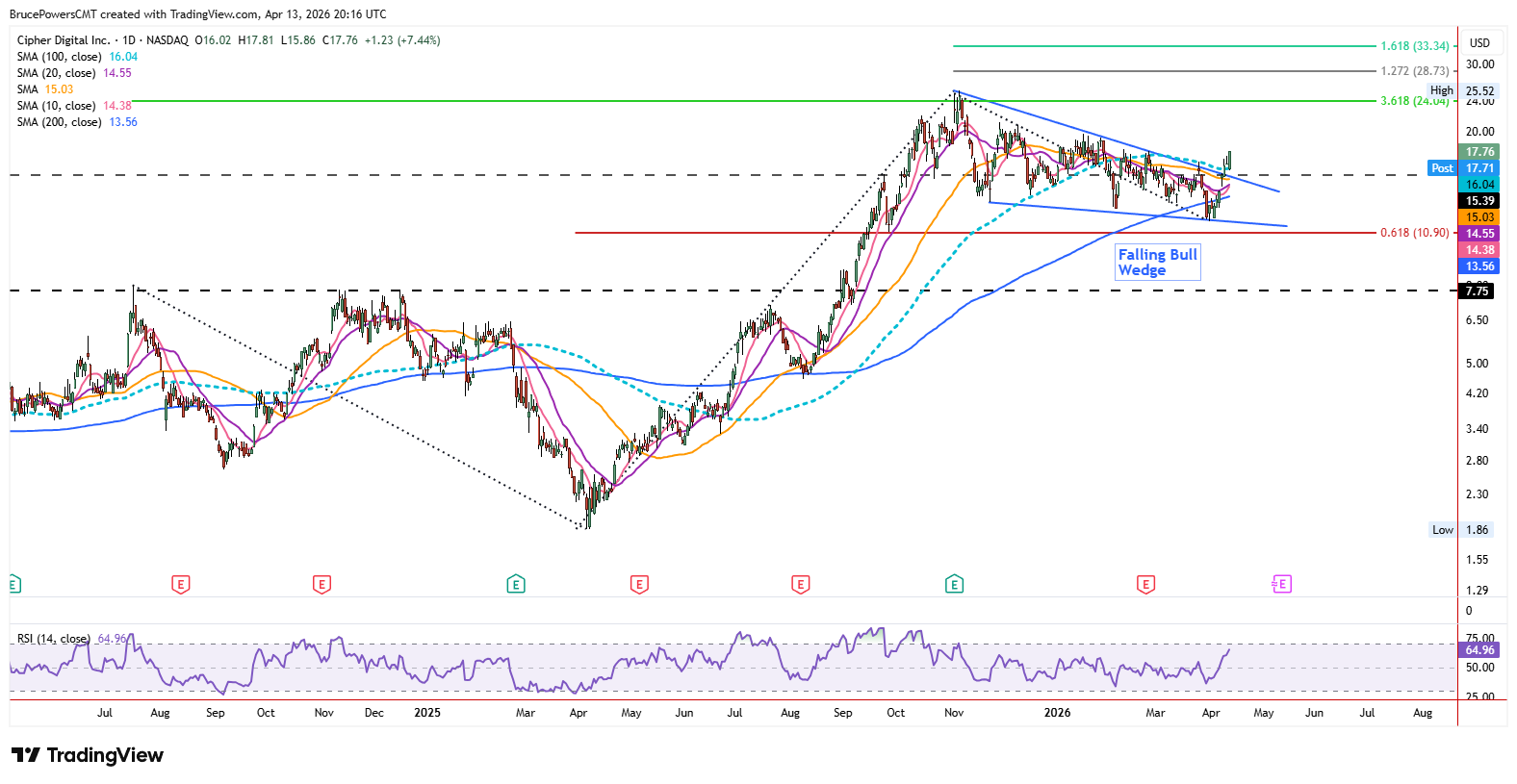Select the RSI (14, close) indicator legend
1517x784 pixels.
click(x=72, y=639)
